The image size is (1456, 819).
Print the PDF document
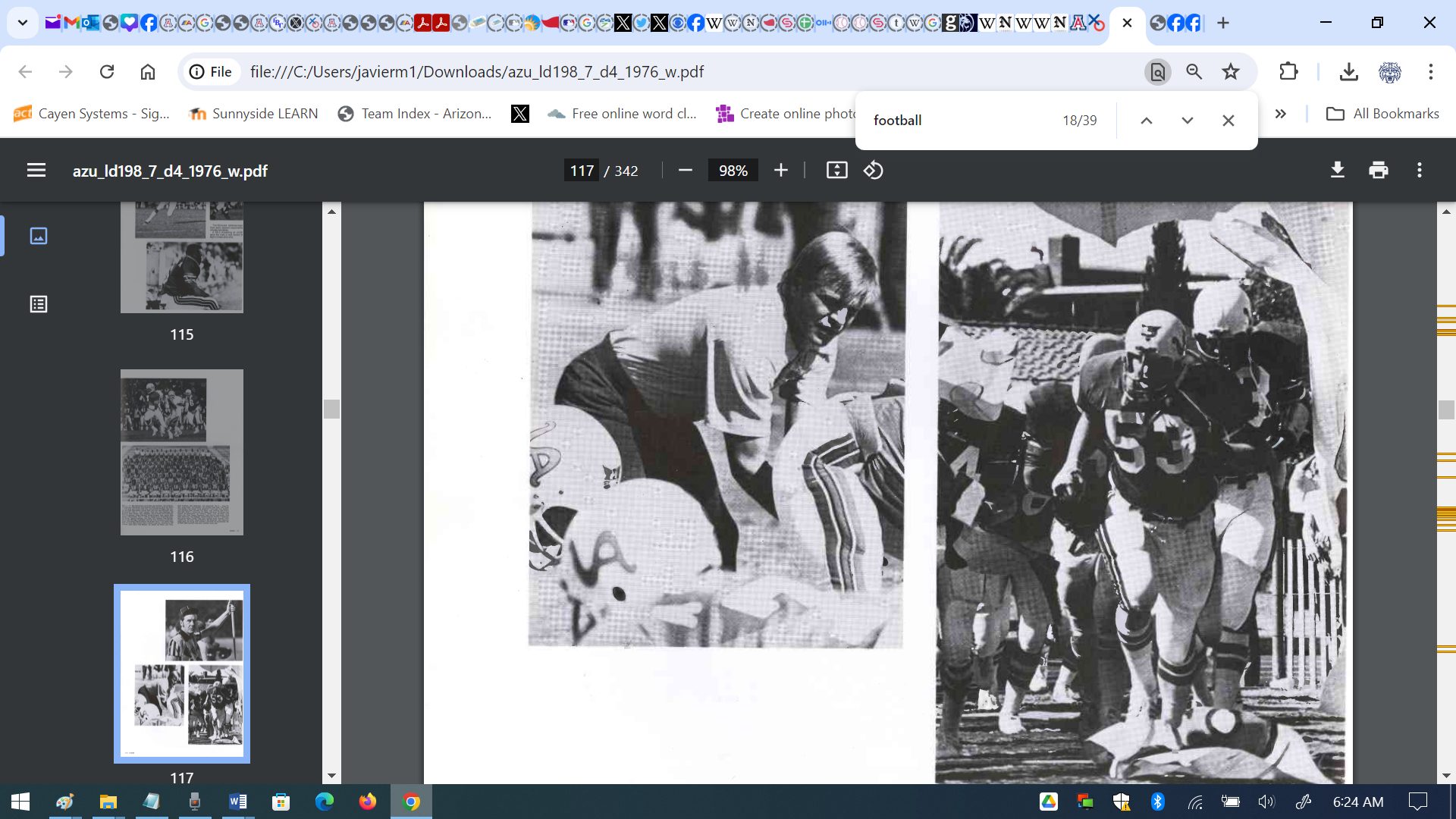pyautogui.click(x=1379, y=171)
